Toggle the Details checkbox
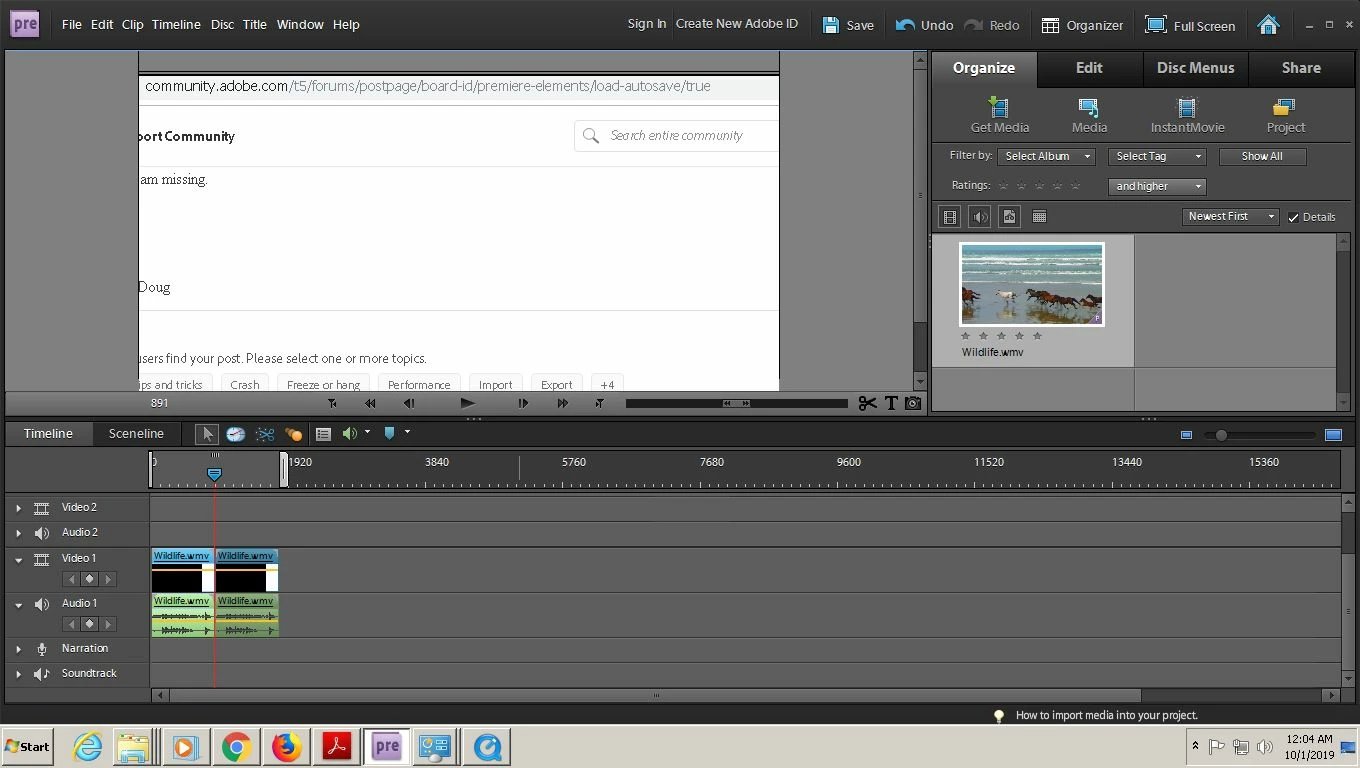The image size is (1360, 768). coord(1293,217)
